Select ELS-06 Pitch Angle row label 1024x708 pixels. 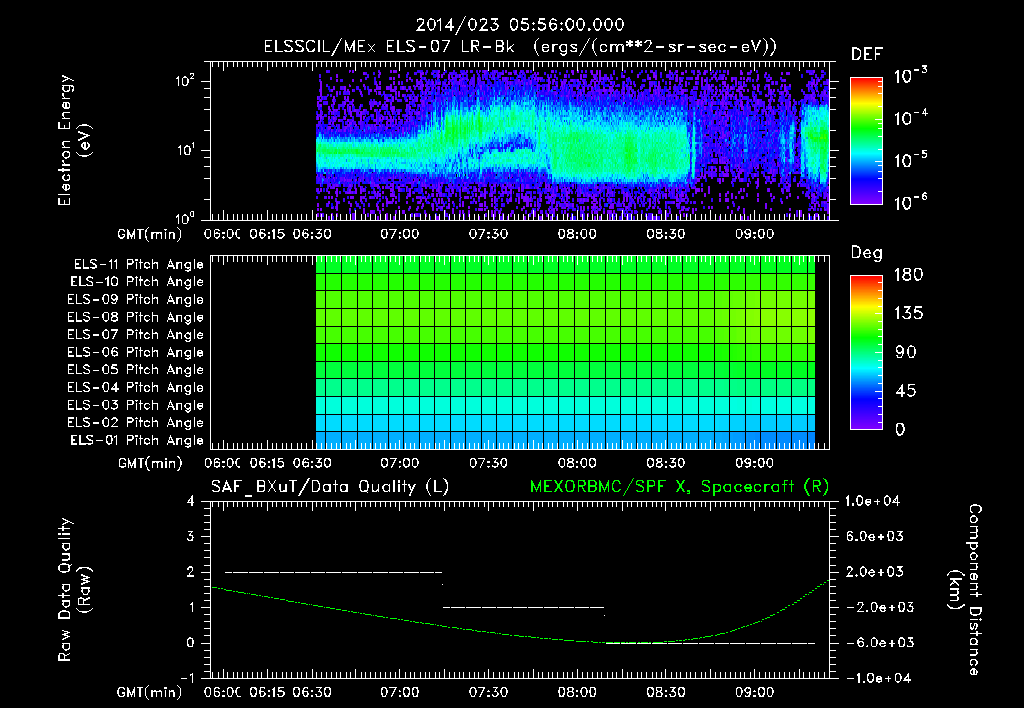pos(136,353)
